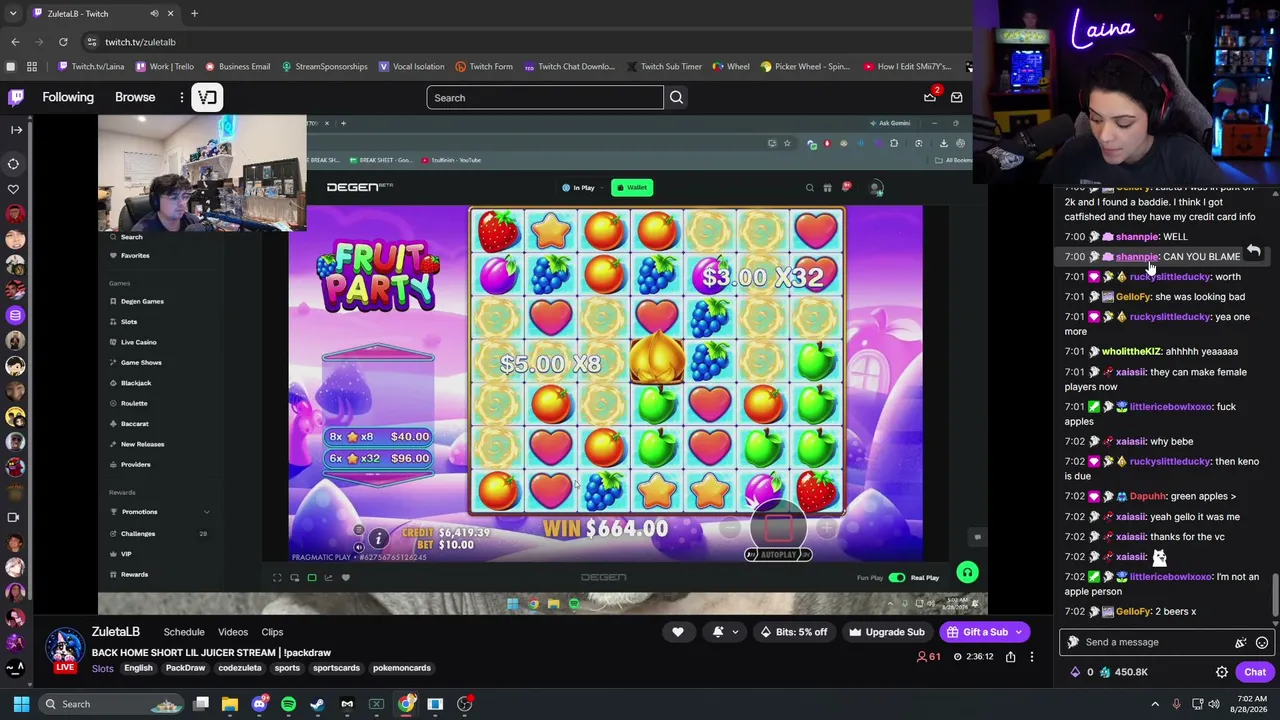The height and width of the screenshot is (720, 1280).
Task: Click the PackDraw stream tag
Action: [x=185, y=668]
